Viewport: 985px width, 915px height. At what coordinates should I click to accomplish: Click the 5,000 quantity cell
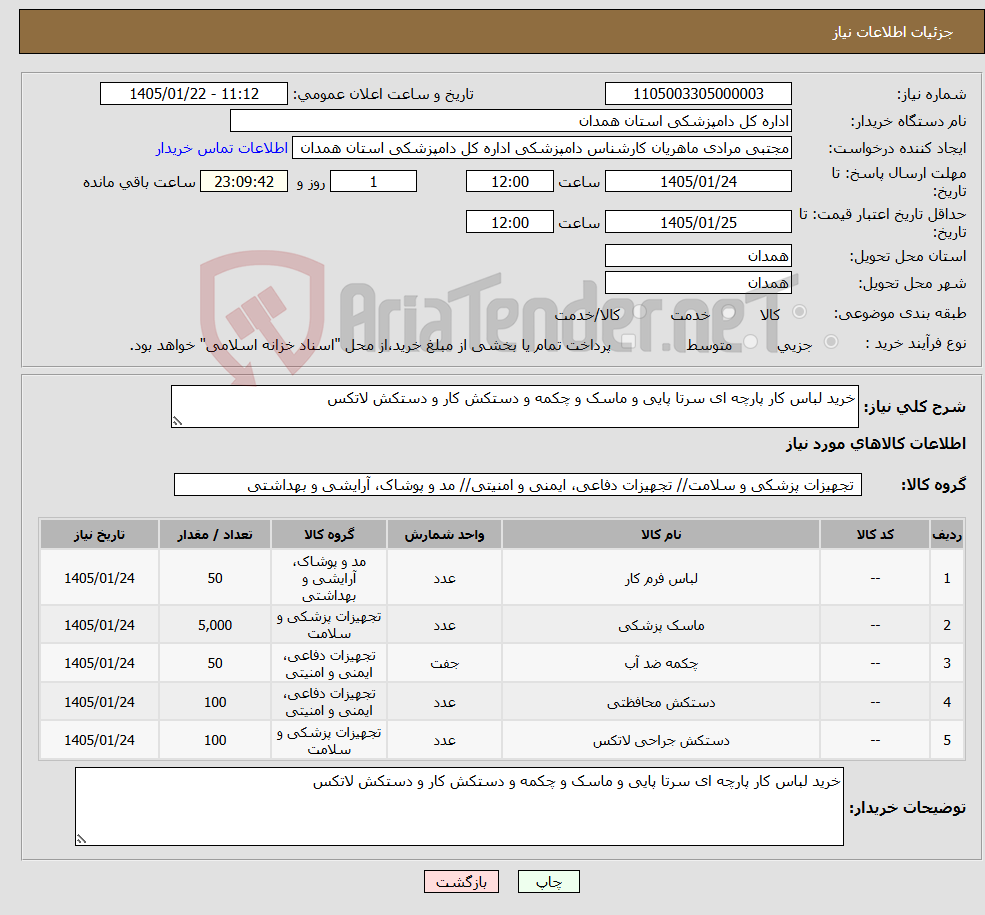pos(215,625)
